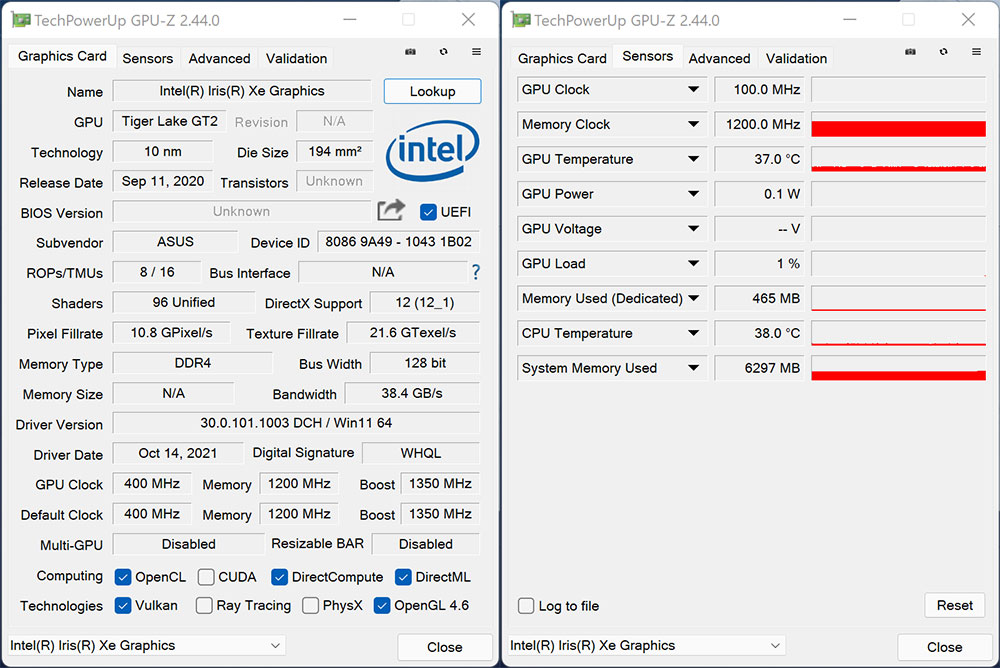
Task: Click the System Memory Used graph
Action: coord(898,367)
